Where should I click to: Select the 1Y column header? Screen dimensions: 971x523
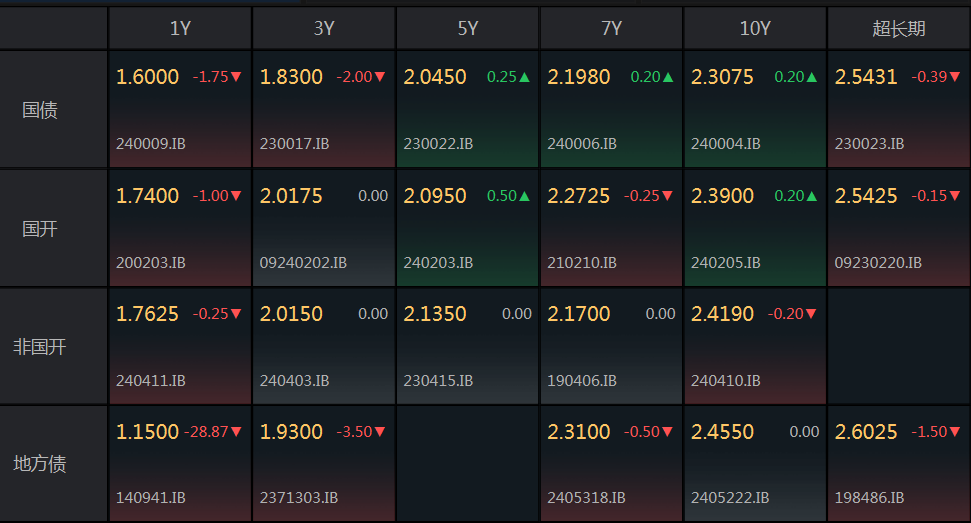180,29
